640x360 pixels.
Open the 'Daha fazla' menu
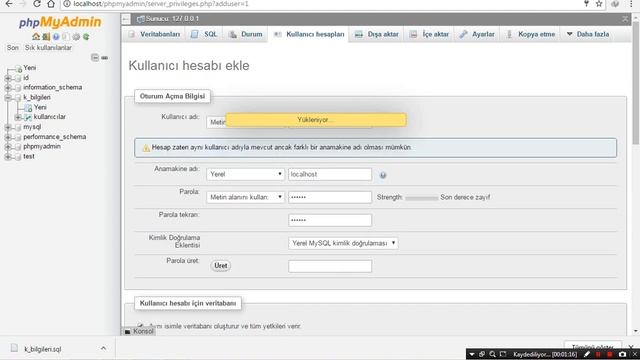[x=588, y=34]
